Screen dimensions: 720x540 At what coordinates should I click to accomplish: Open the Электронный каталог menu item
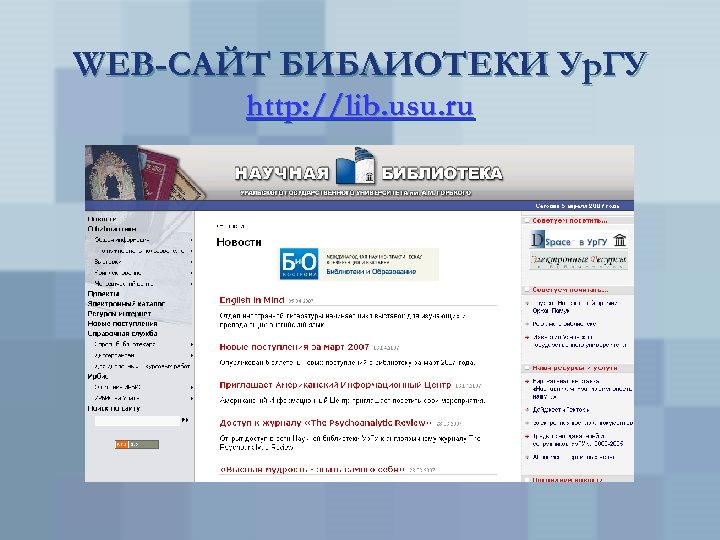coord(126,304)
